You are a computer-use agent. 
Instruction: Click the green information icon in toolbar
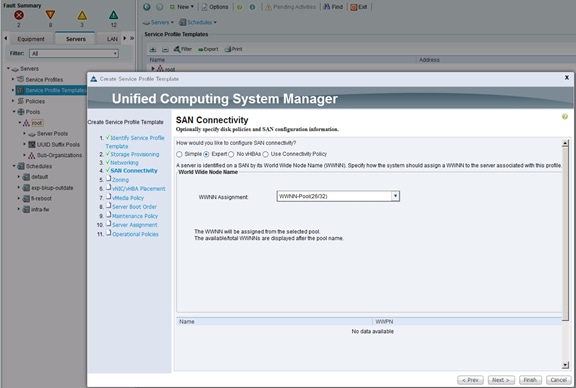click(x=252, y=7)
